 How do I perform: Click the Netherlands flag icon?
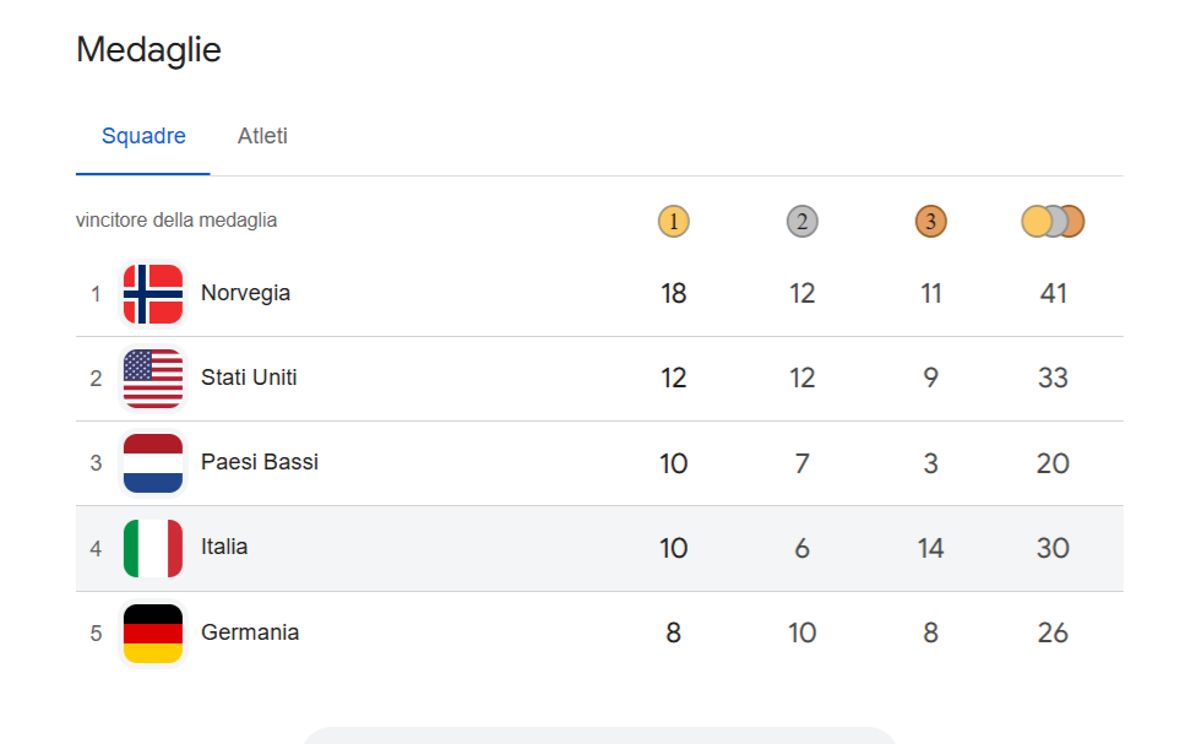(153, 463)
